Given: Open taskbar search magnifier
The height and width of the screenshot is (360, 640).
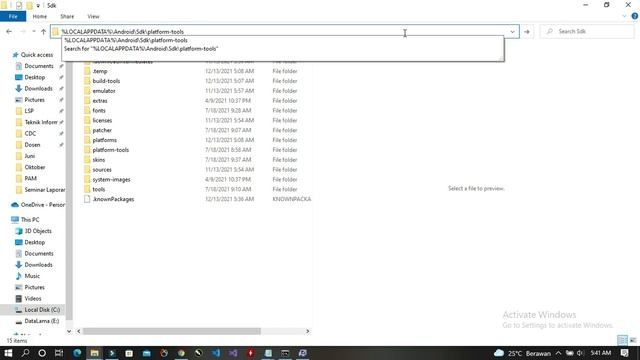Looking at the screenshot, I should point(25,353).
